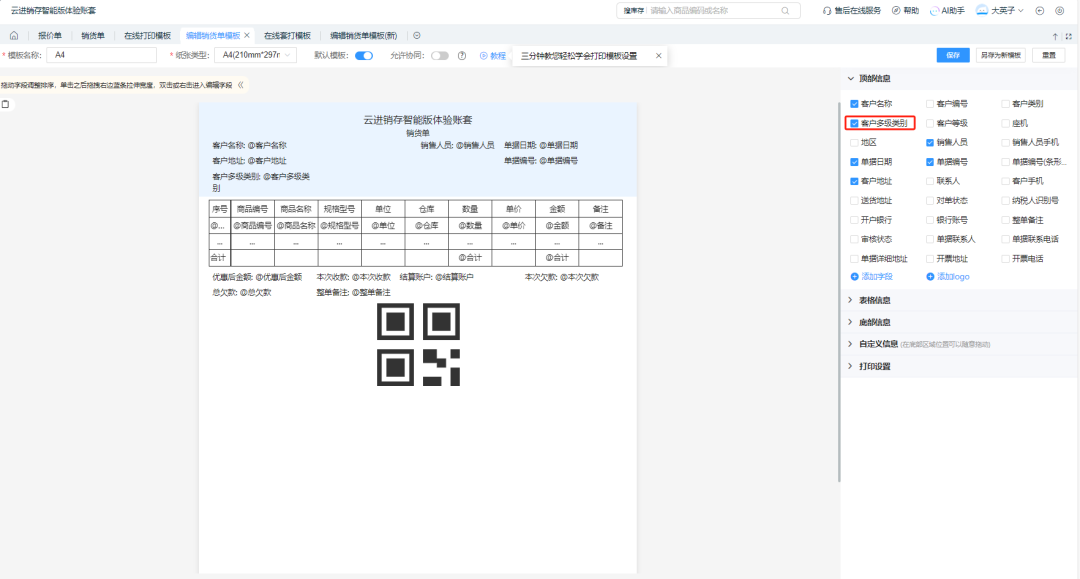The image size is (1080, 579).
Task: Click the clipboard icon at canvas left edge
Action: pos(6,104)
